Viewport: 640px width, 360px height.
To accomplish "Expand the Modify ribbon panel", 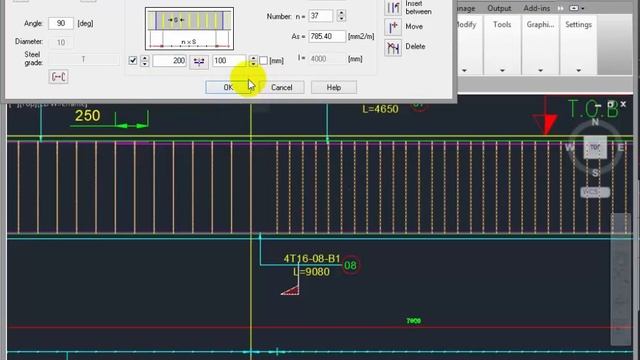I will pos(464,71).
